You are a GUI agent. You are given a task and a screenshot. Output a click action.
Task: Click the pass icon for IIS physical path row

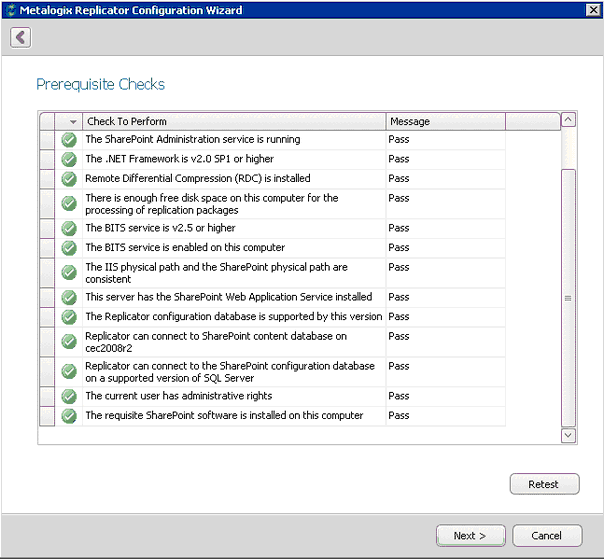click(x=69, y=272)
